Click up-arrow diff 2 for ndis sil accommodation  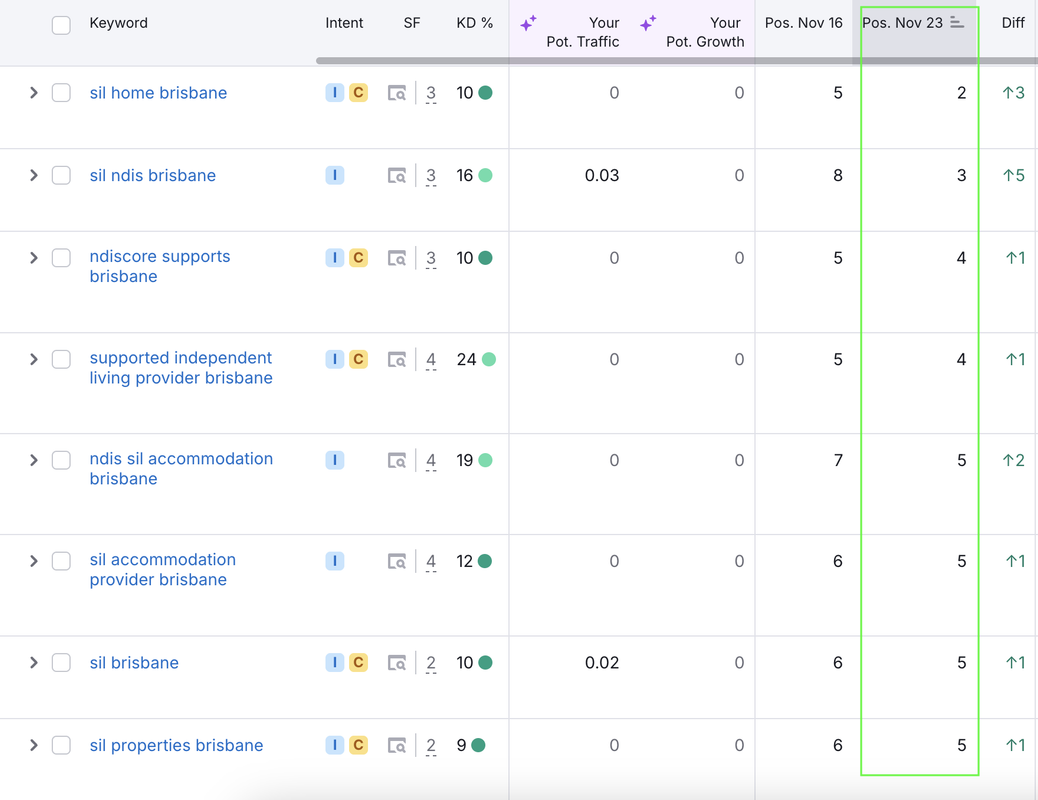tap(1014, 460)
